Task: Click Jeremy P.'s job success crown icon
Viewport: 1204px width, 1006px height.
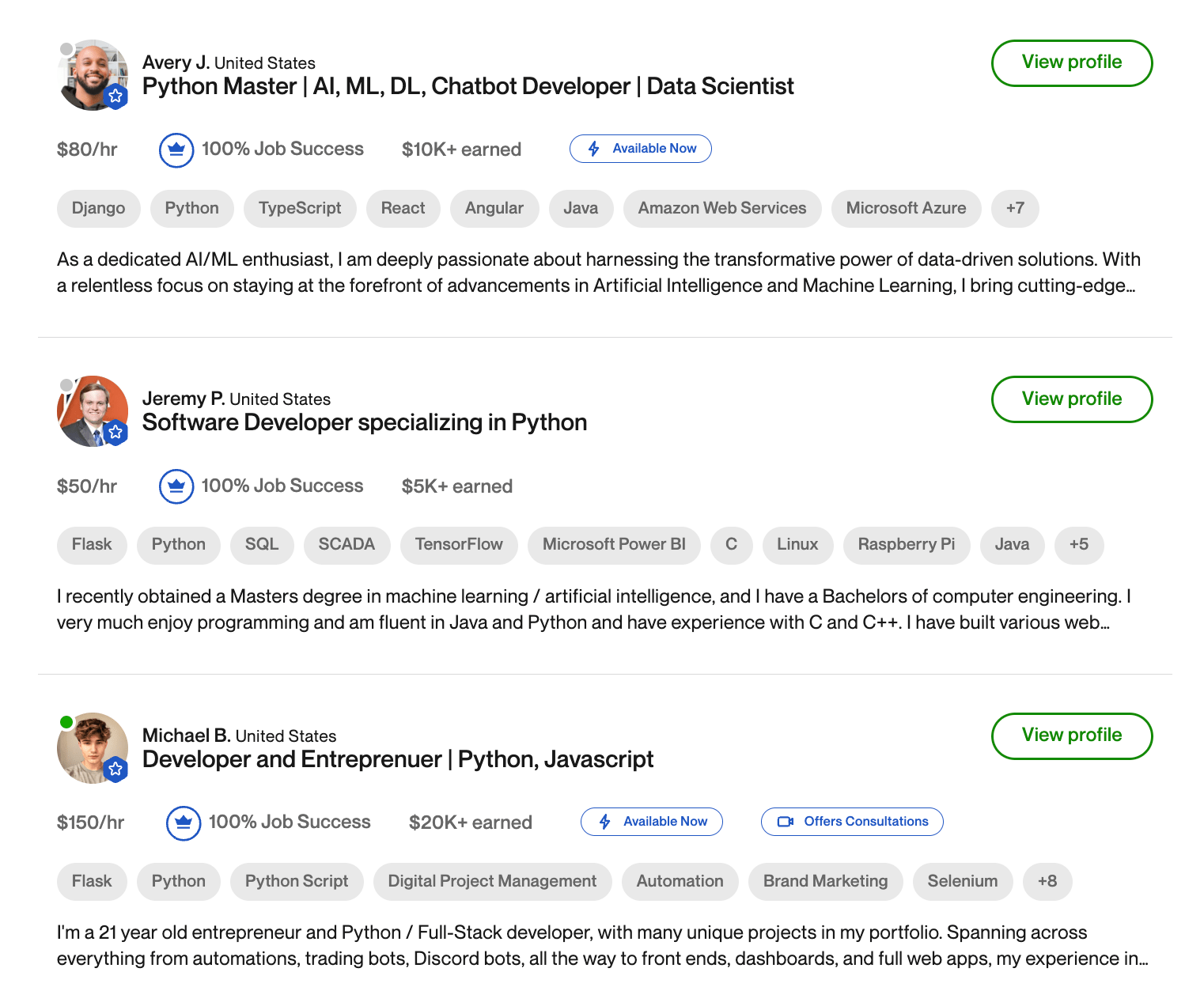Action: coord(176,486)
